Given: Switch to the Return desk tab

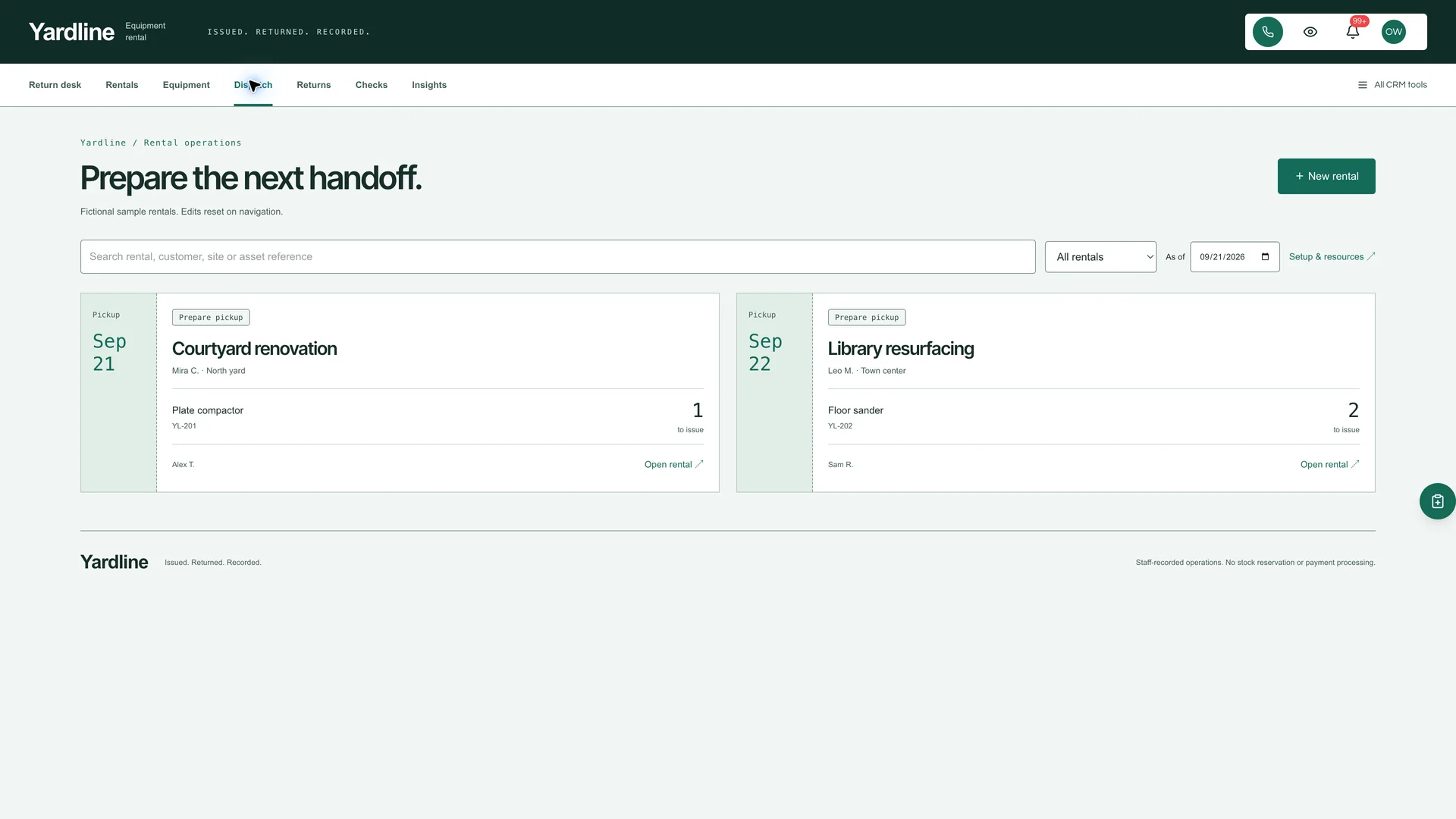Looking at the screenshot, I should tap(55, 85).
